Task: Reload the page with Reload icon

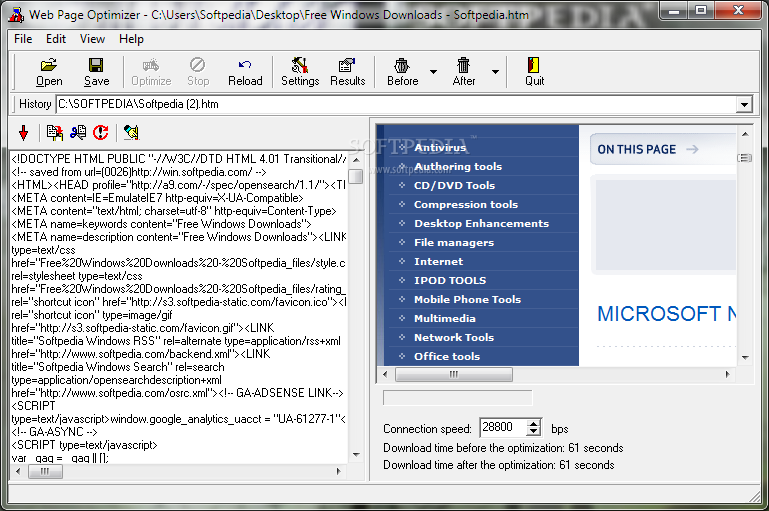Action: pyautogui.click(x=245, y=72)
